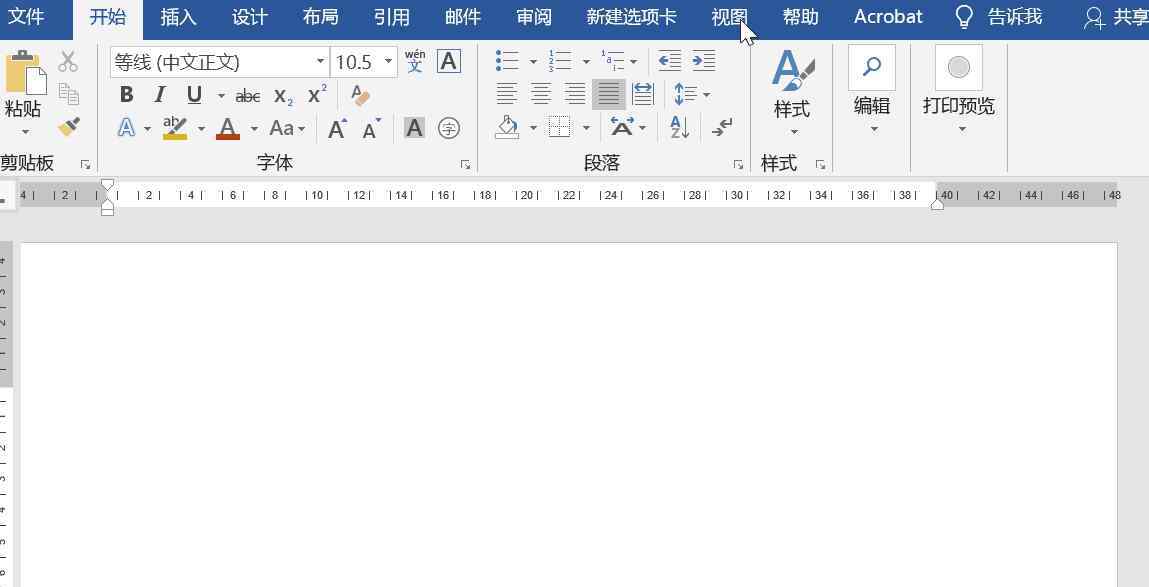
Task: Apply multilevel list
Action: [613, 61]
